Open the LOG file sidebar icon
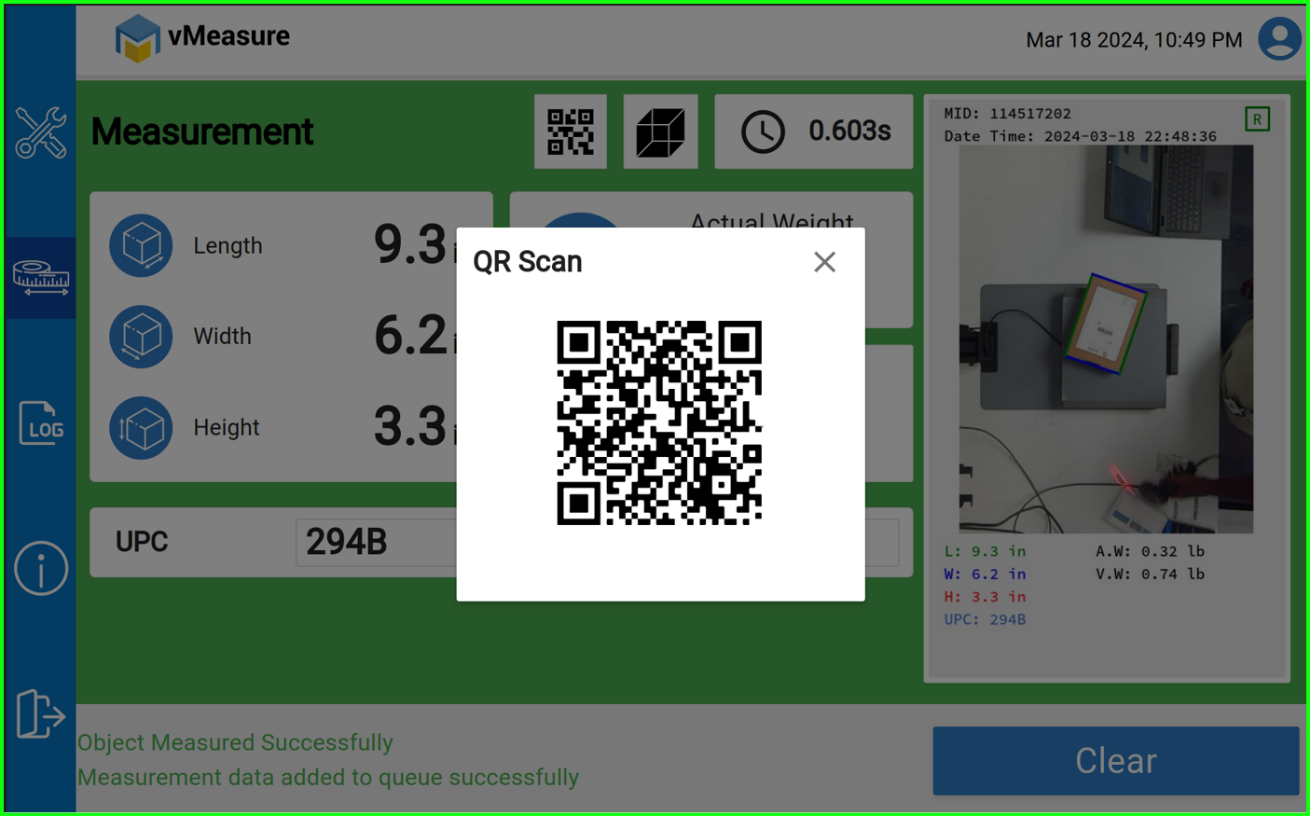Image resolution: width=1310 pixels, height=816 pixels. (41, 423)
